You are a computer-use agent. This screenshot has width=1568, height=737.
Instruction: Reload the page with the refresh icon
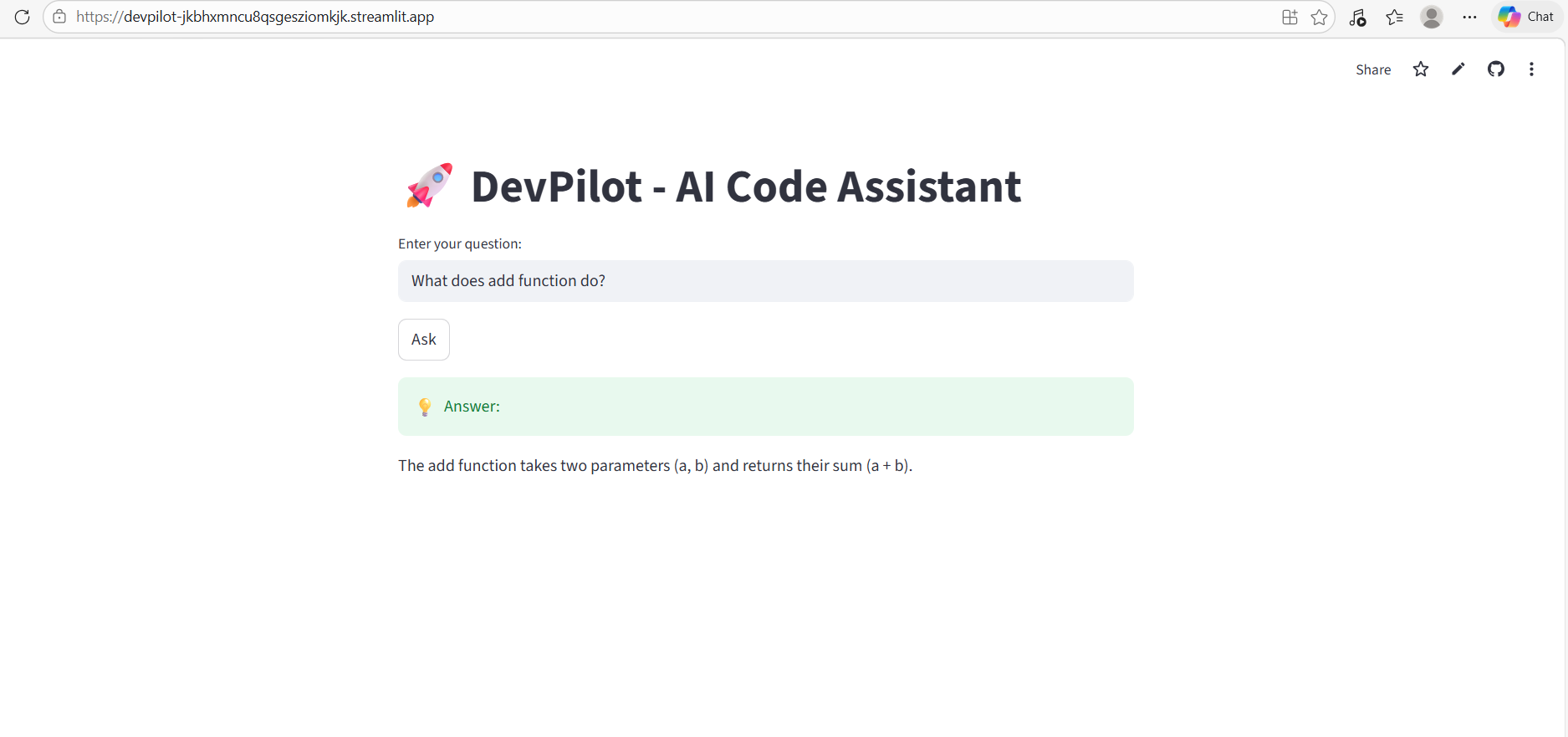[x=23, y=17]
